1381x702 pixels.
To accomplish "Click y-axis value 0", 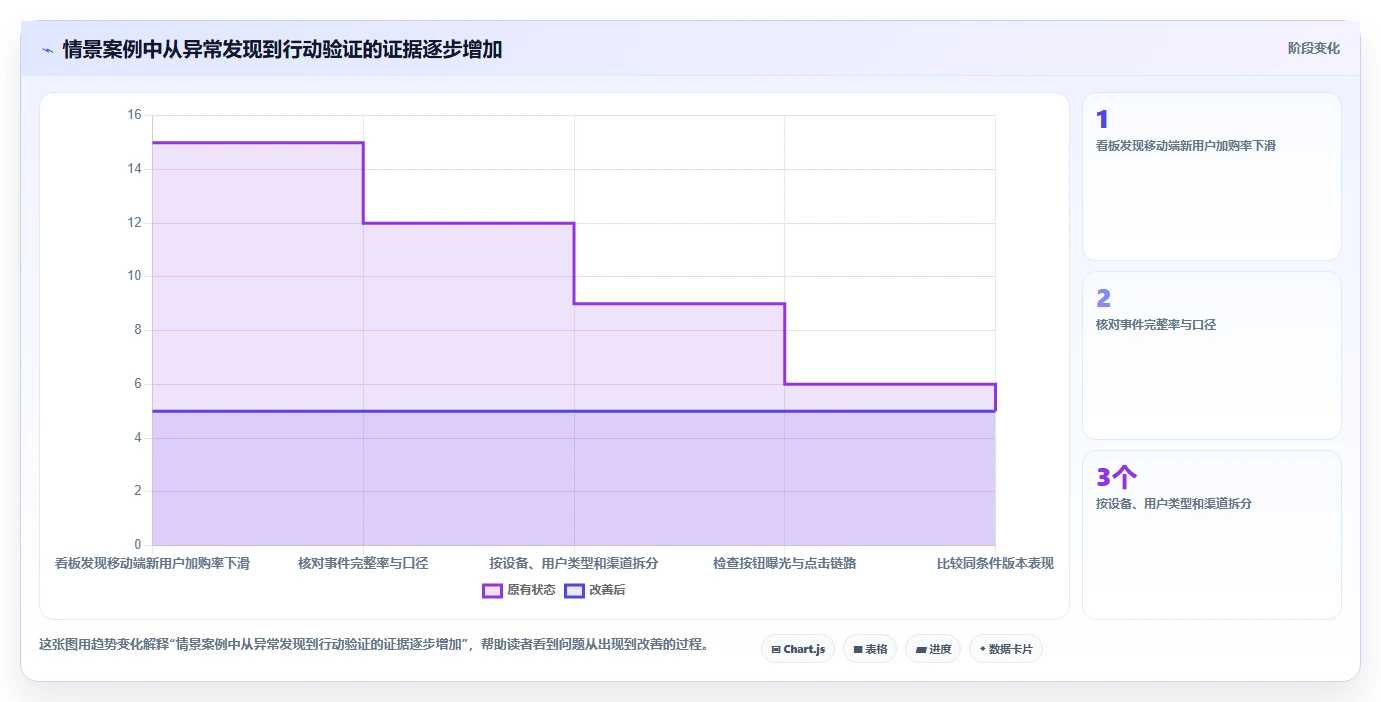I will click(138, 545).
